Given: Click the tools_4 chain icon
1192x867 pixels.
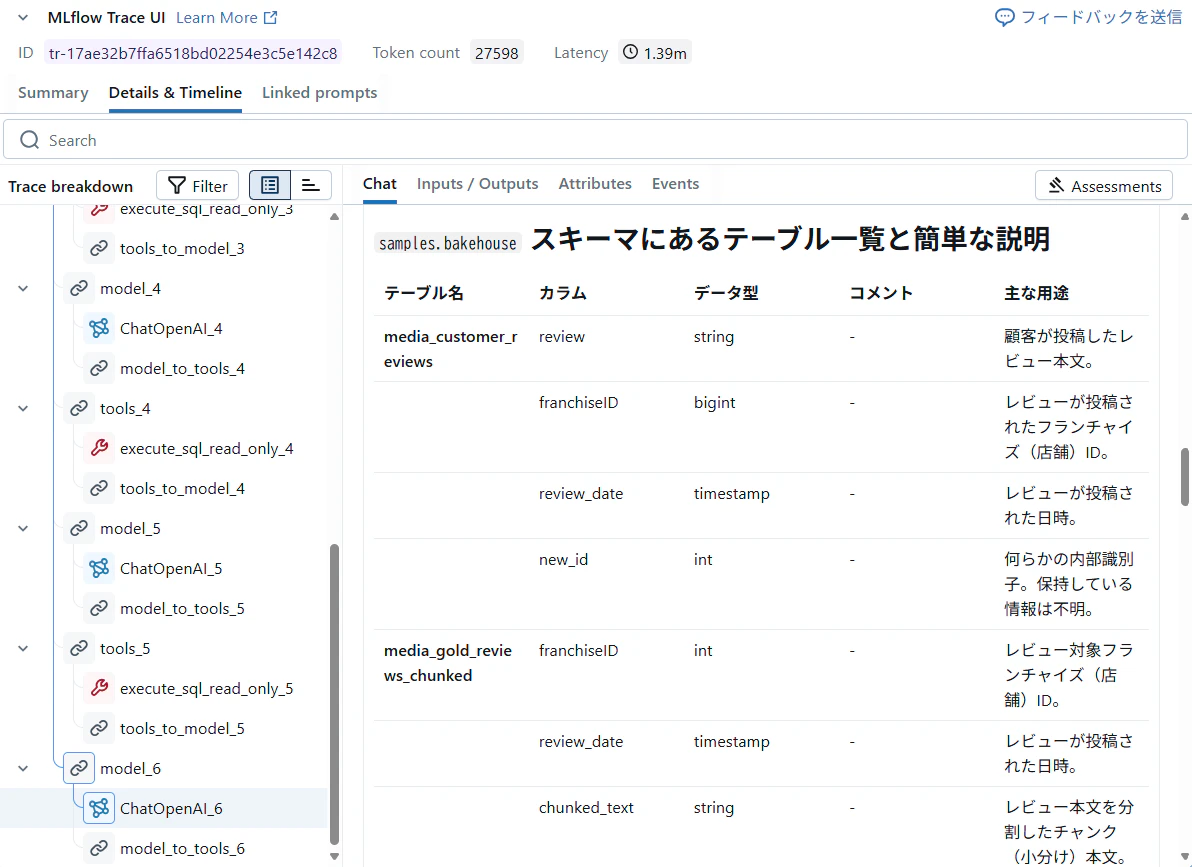Looking at the screenshot, I should pyautogui.click(x=79, y=409).
